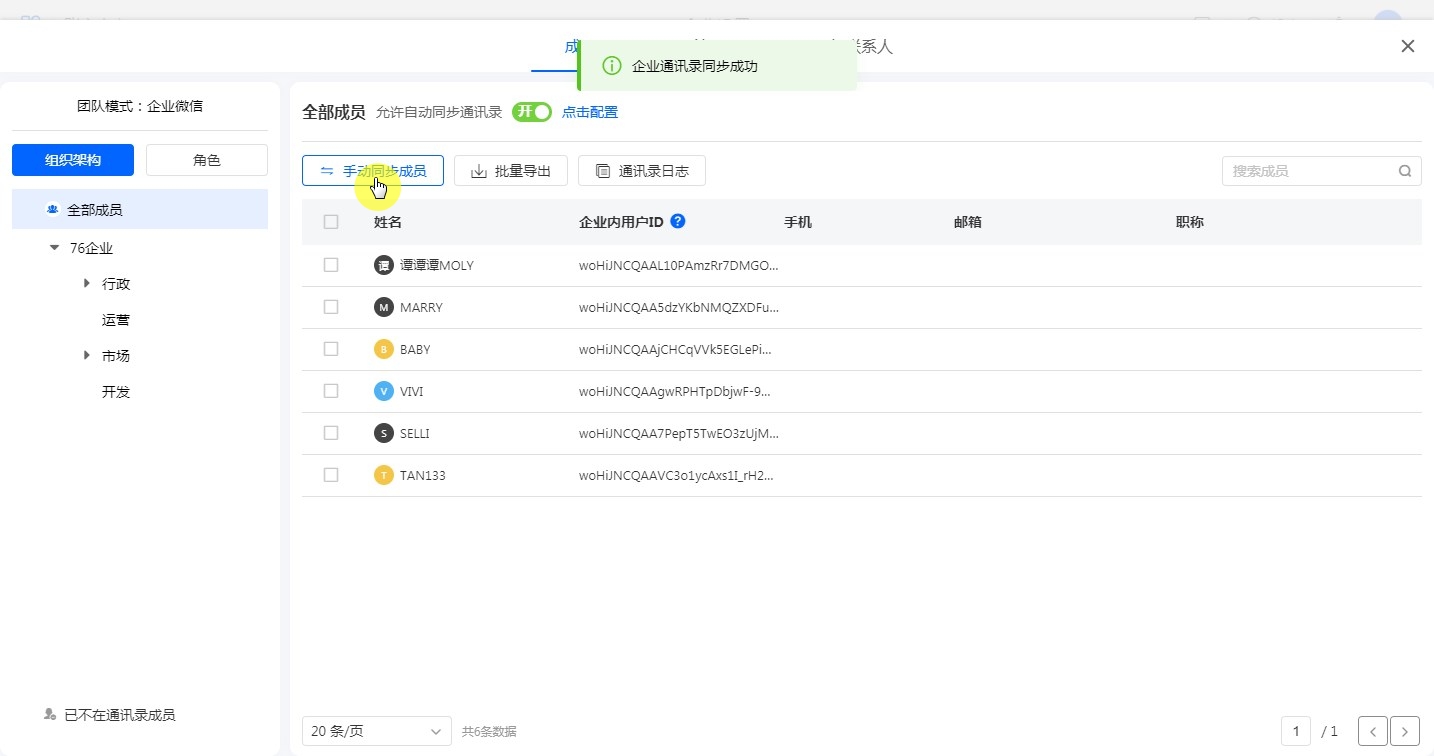
Task: Switch to the 角色 tab
Action: (207, 160)
